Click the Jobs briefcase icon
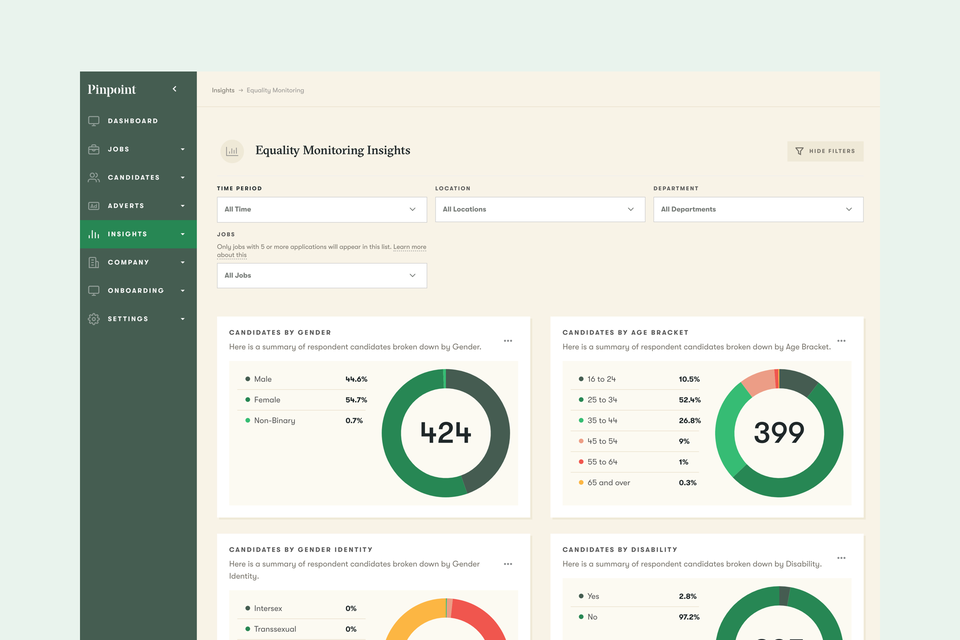Viewport: 960px width, 640px height. click(94, 149)
